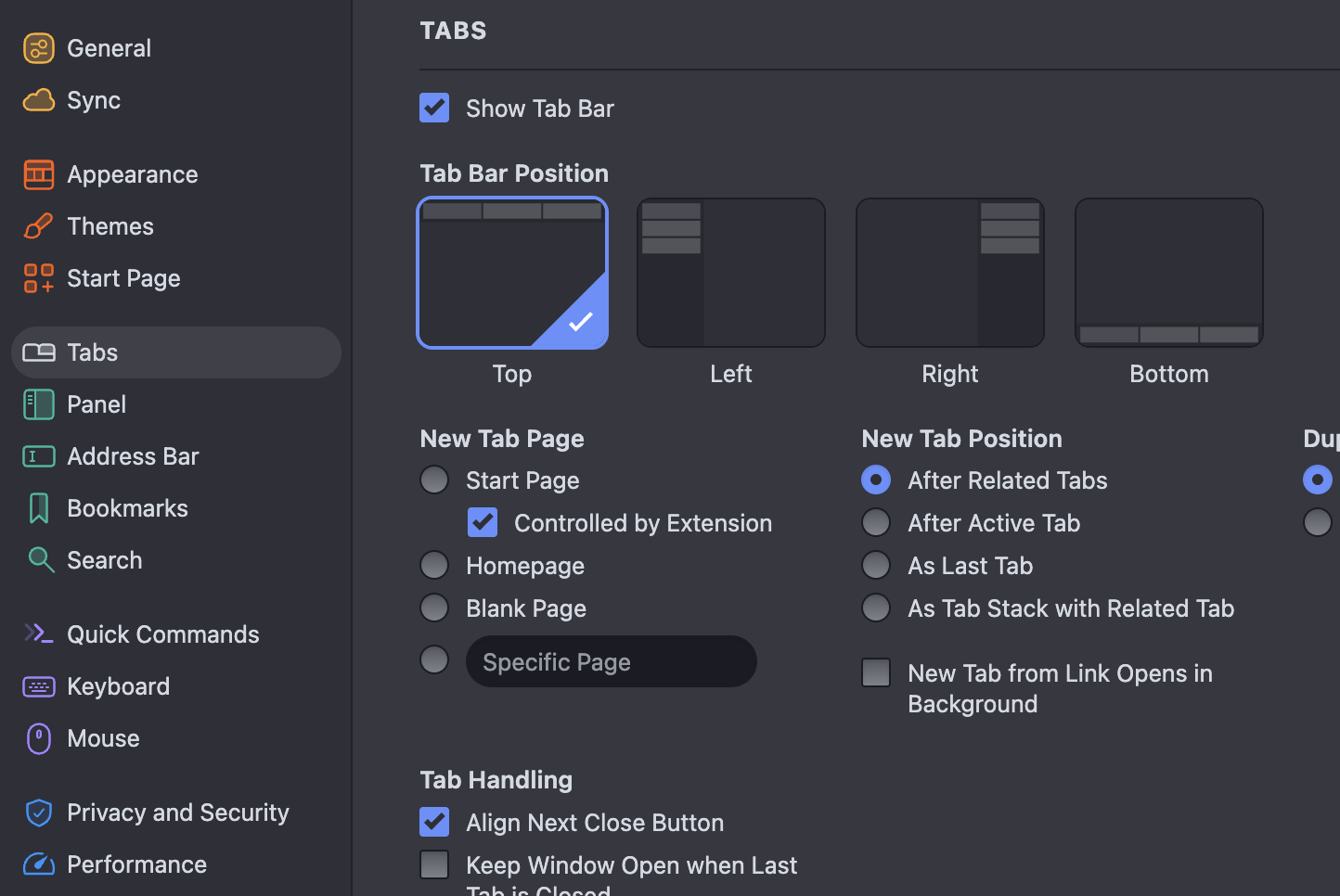The height and width of the screenshot is (896, 1340).
Task: Click the Tabs icon in sidebar
Action: click(x=39, y=352)
